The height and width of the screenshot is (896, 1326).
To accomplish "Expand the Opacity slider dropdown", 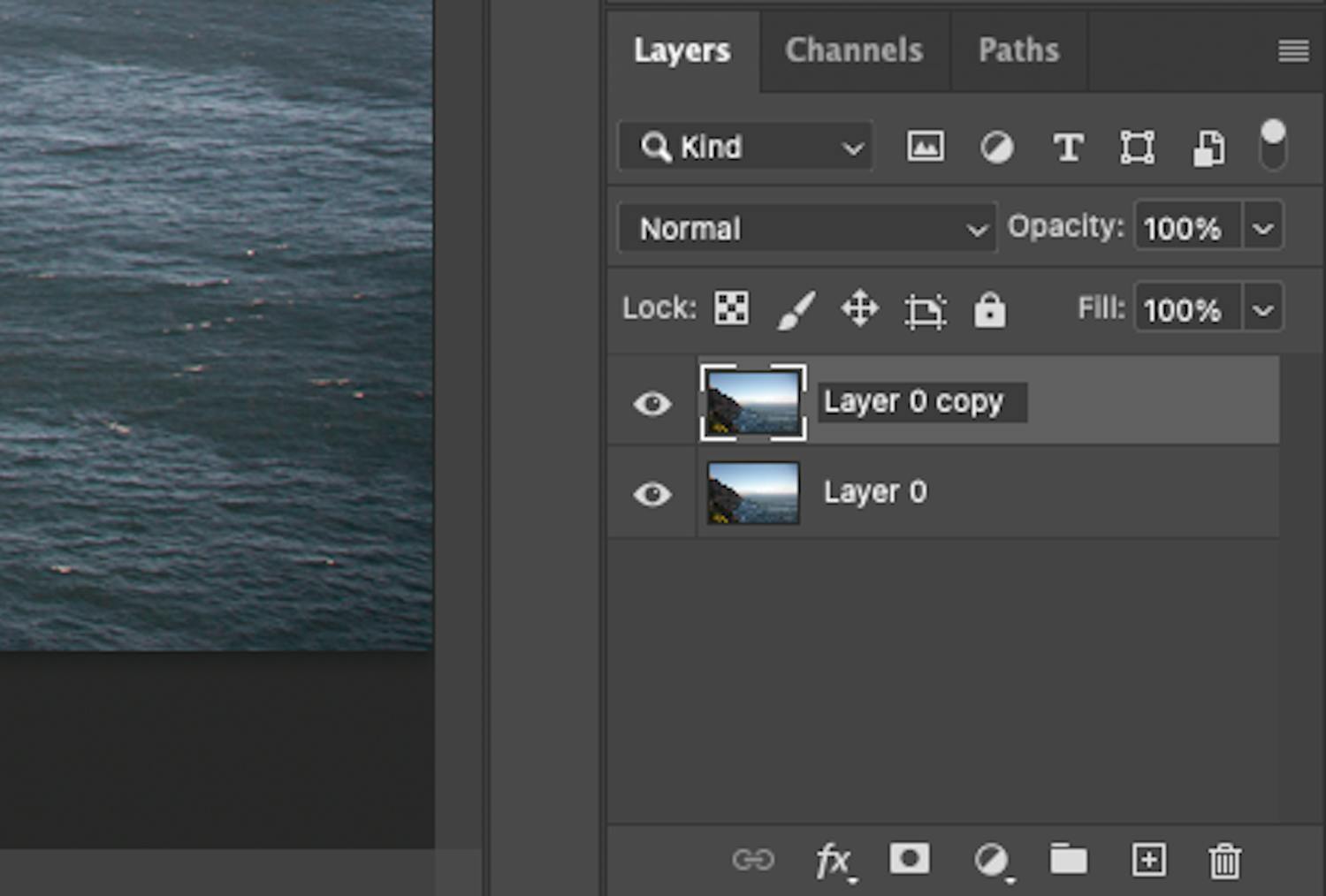I will click(x=1263, y=229).
